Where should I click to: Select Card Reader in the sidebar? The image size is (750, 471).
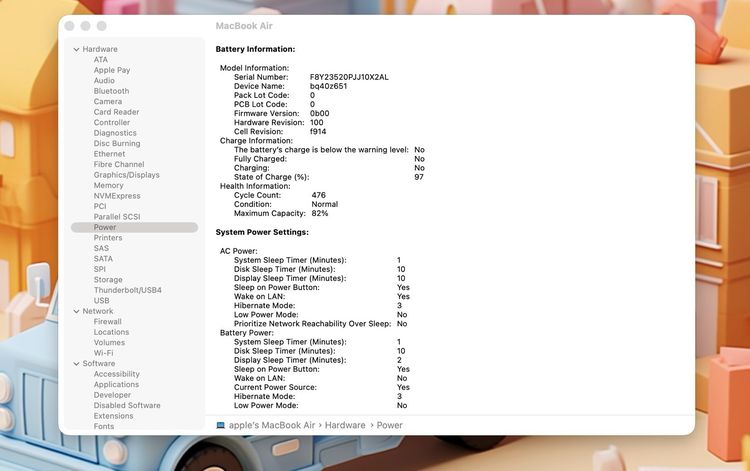click(x=116, y=112)
